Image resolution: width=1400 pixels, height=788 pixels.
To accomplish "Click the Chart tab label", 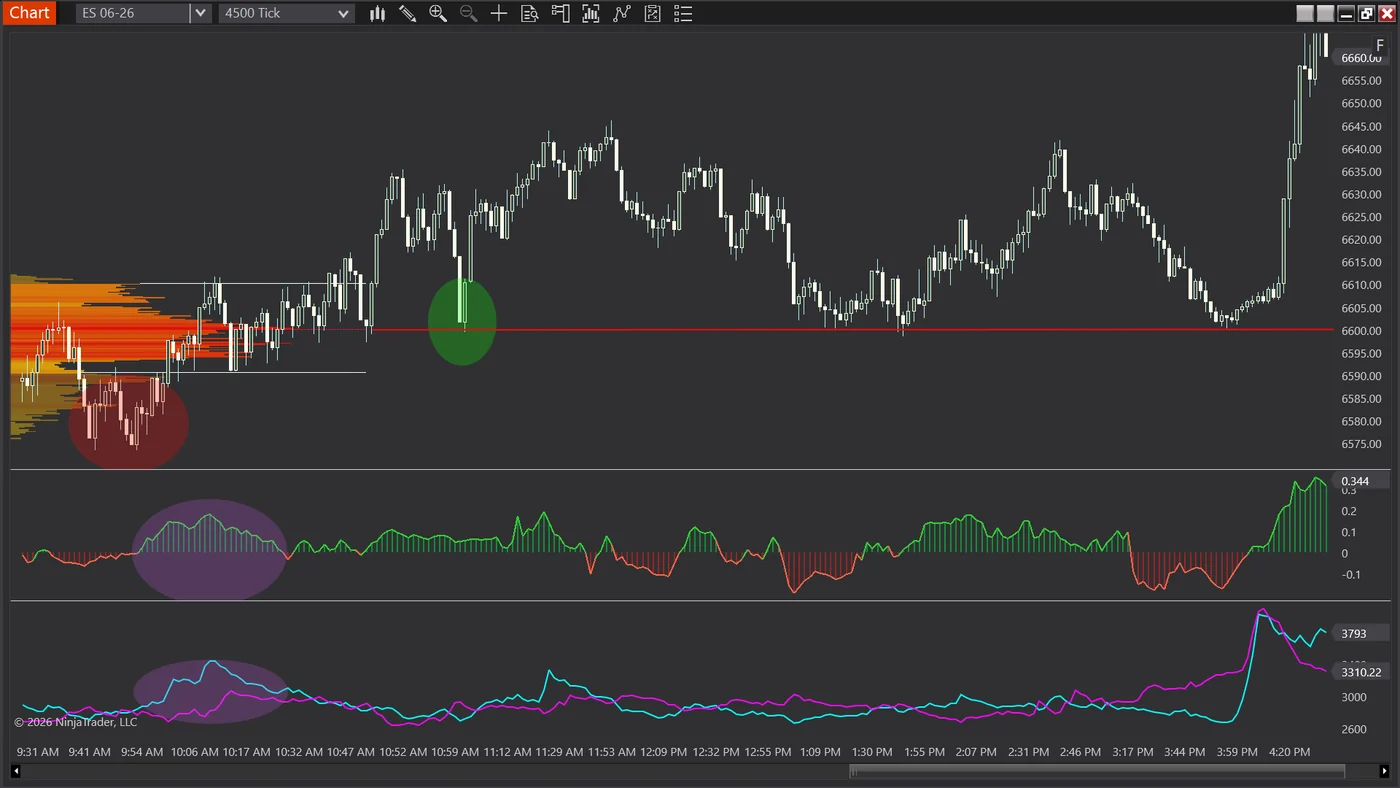I will pos(29,13).
